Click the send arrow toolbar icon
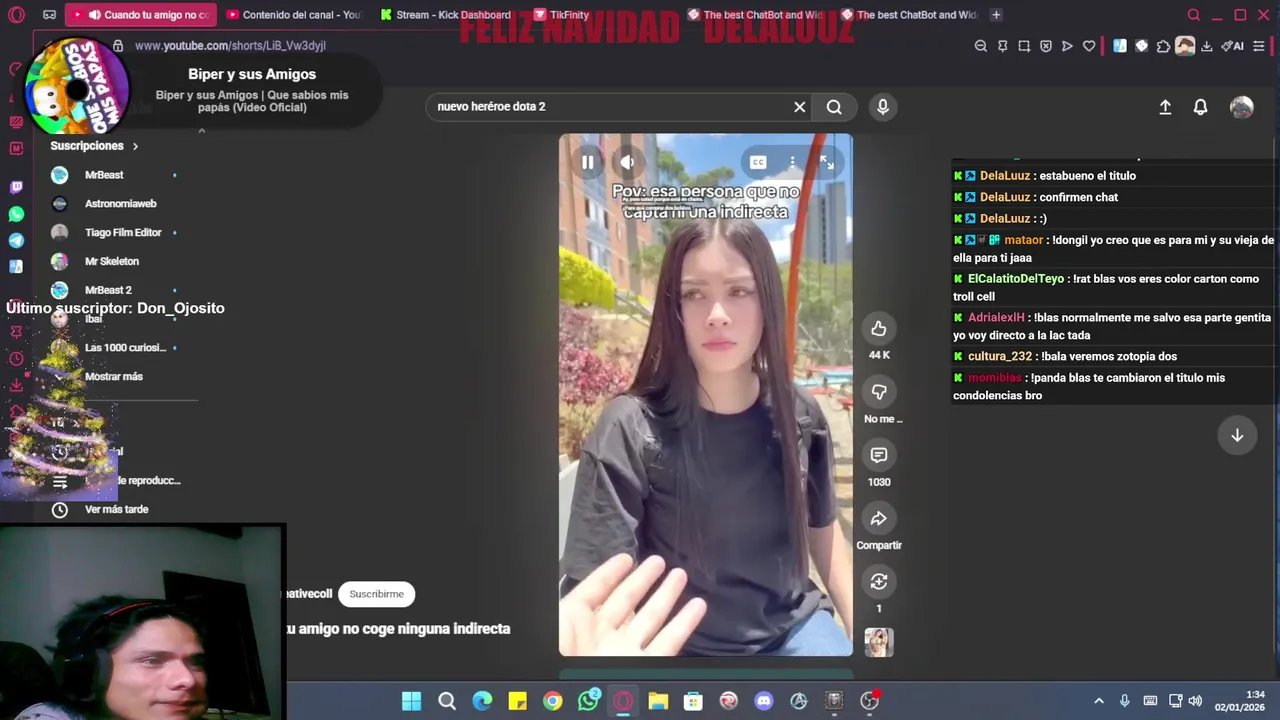1280x720 pixels. (x=1067, y=46)
